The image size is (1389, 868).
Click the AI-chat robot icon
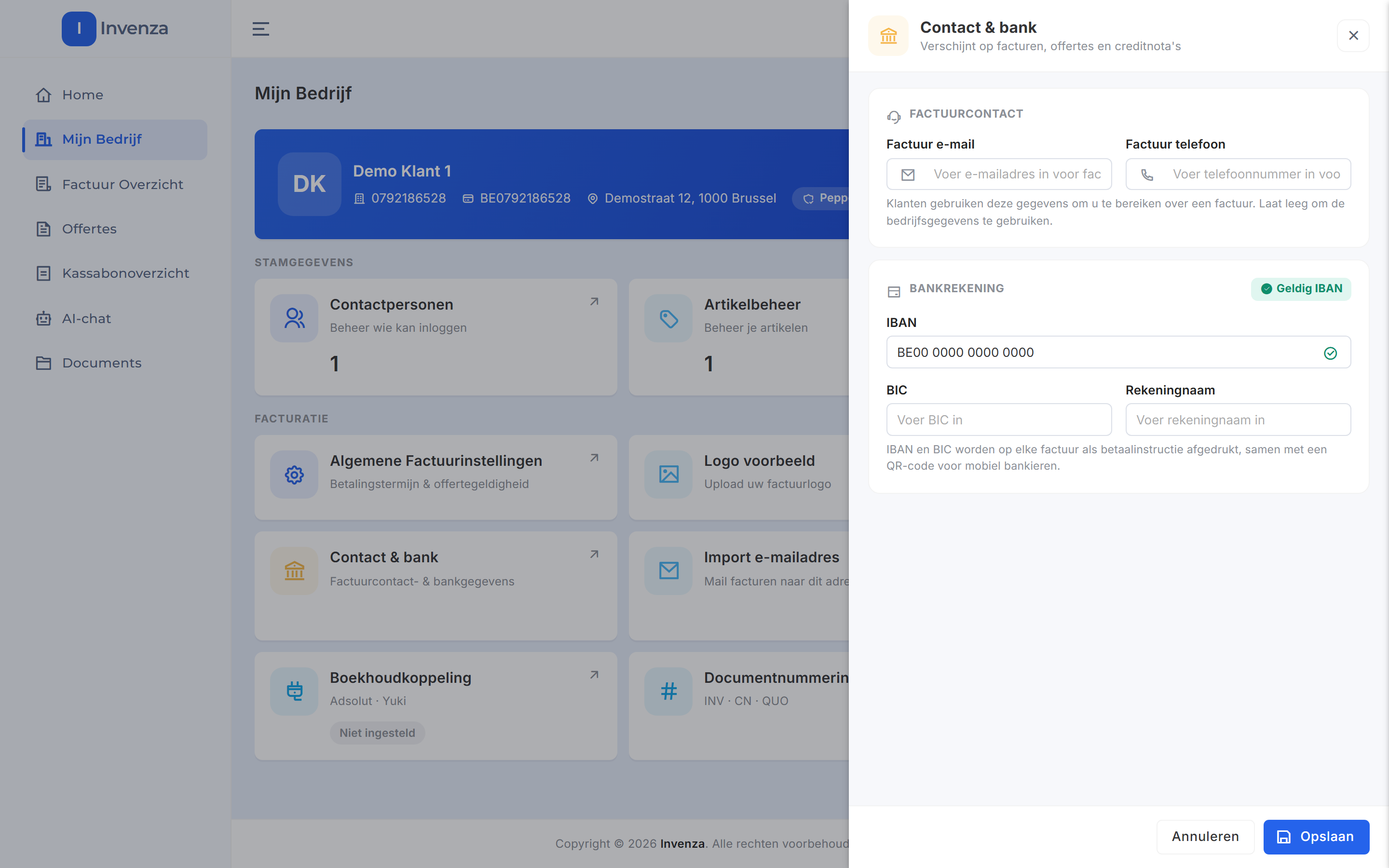[x=43, y=318]
